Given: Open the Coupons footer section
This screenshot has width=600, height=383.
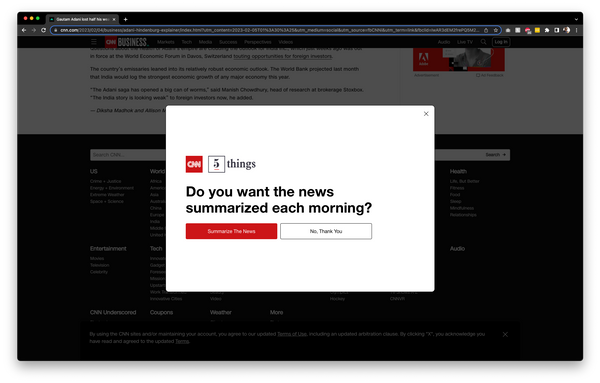Looking at the screenshot, I should tap(161, 313).
